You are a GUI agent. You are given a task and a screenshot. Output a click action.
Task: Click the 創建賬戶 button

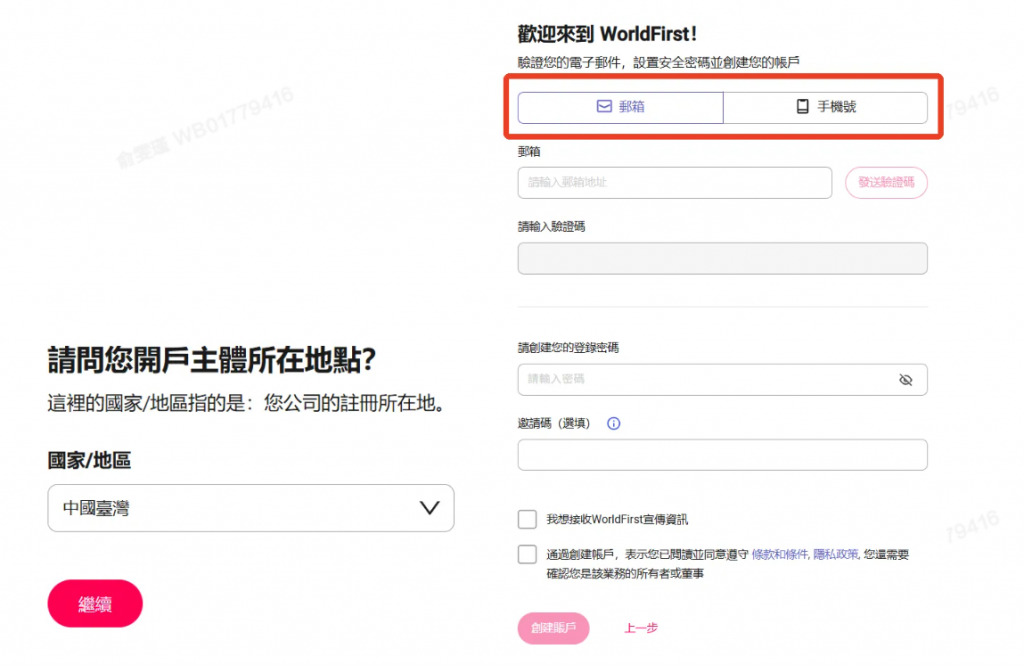[554, 628]
